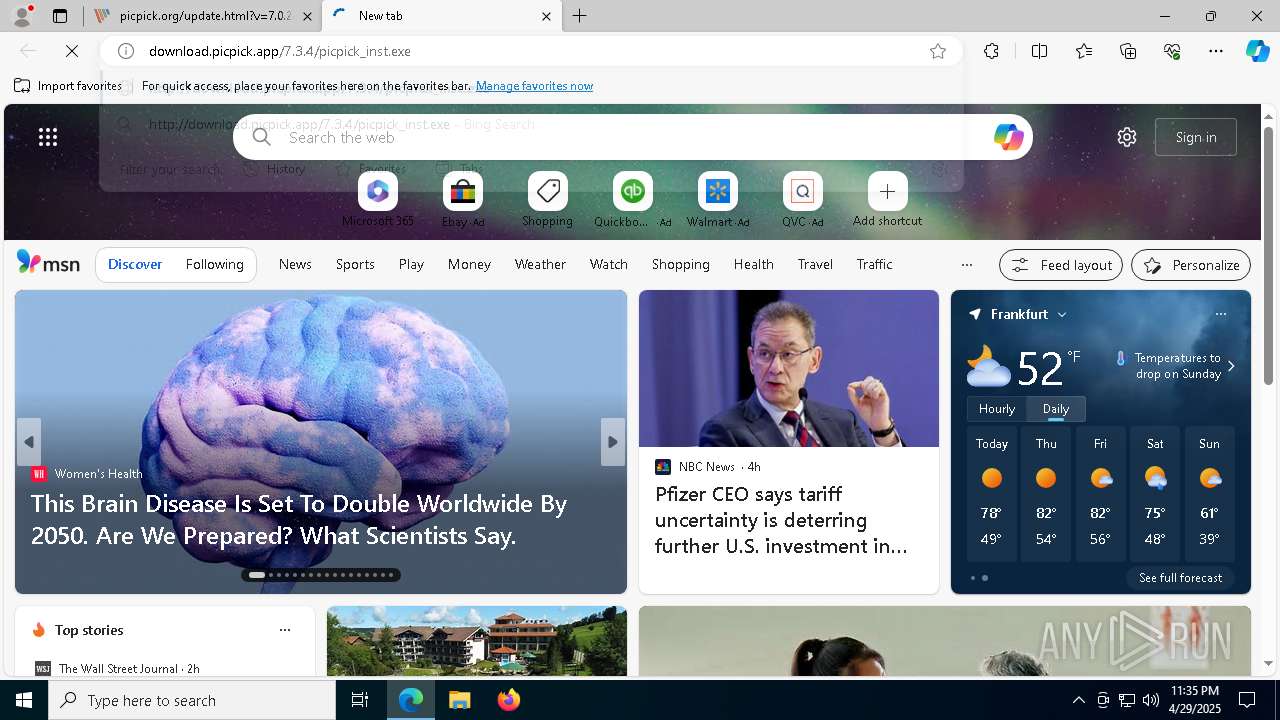Open Money in the MSN menu

(x=469, y=264)
